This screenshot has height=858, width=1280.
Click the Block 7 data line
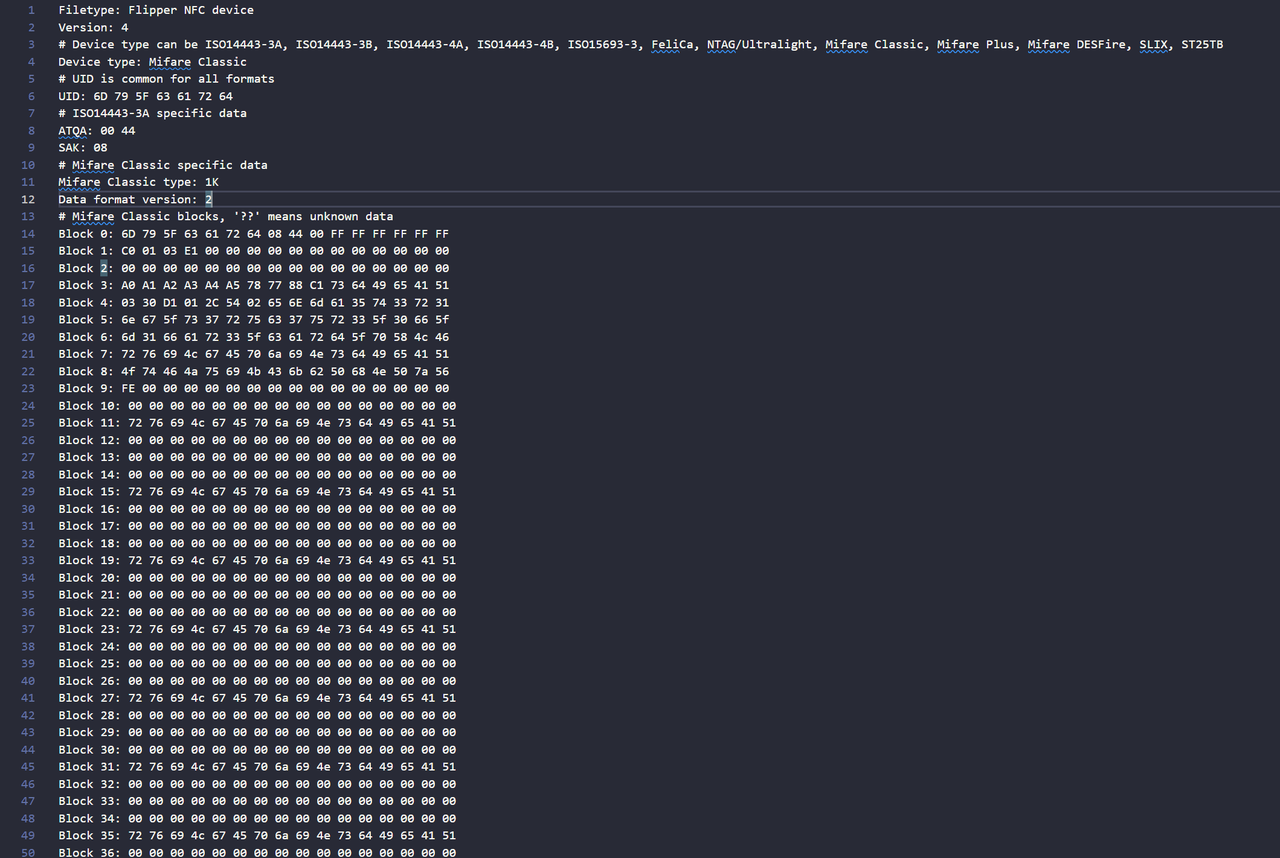[x=254, y=354]
